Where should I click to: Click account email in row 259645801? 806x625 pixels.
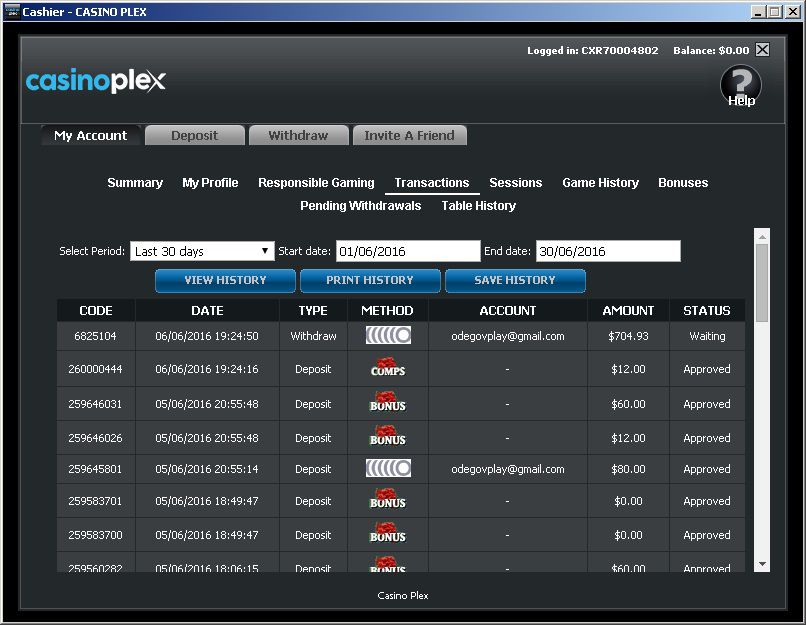pyautogui.click(x=508, y=469)
